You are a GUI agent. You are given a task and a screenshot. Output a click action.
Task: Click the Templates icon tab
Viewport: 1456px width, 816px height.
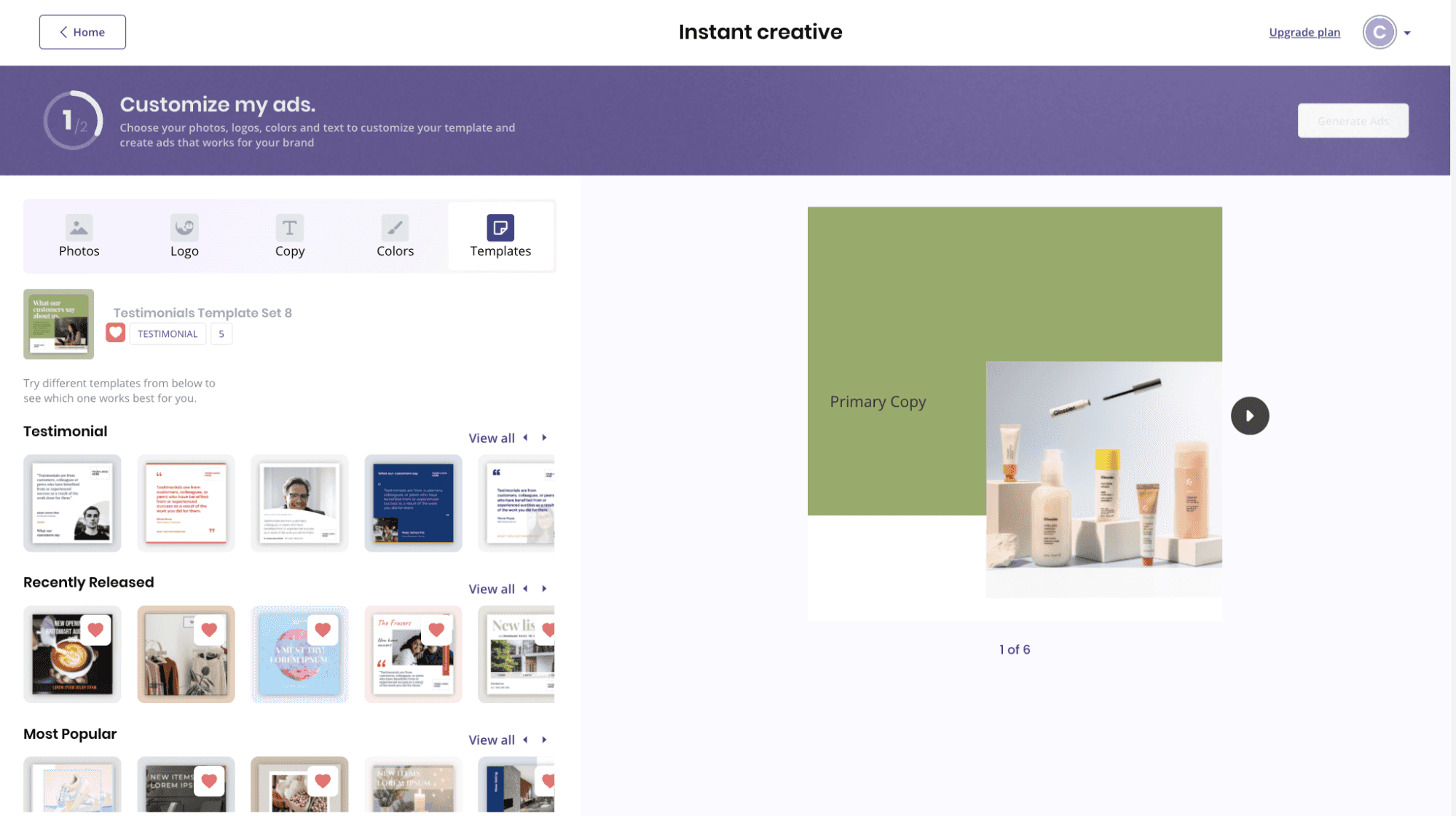500,235
